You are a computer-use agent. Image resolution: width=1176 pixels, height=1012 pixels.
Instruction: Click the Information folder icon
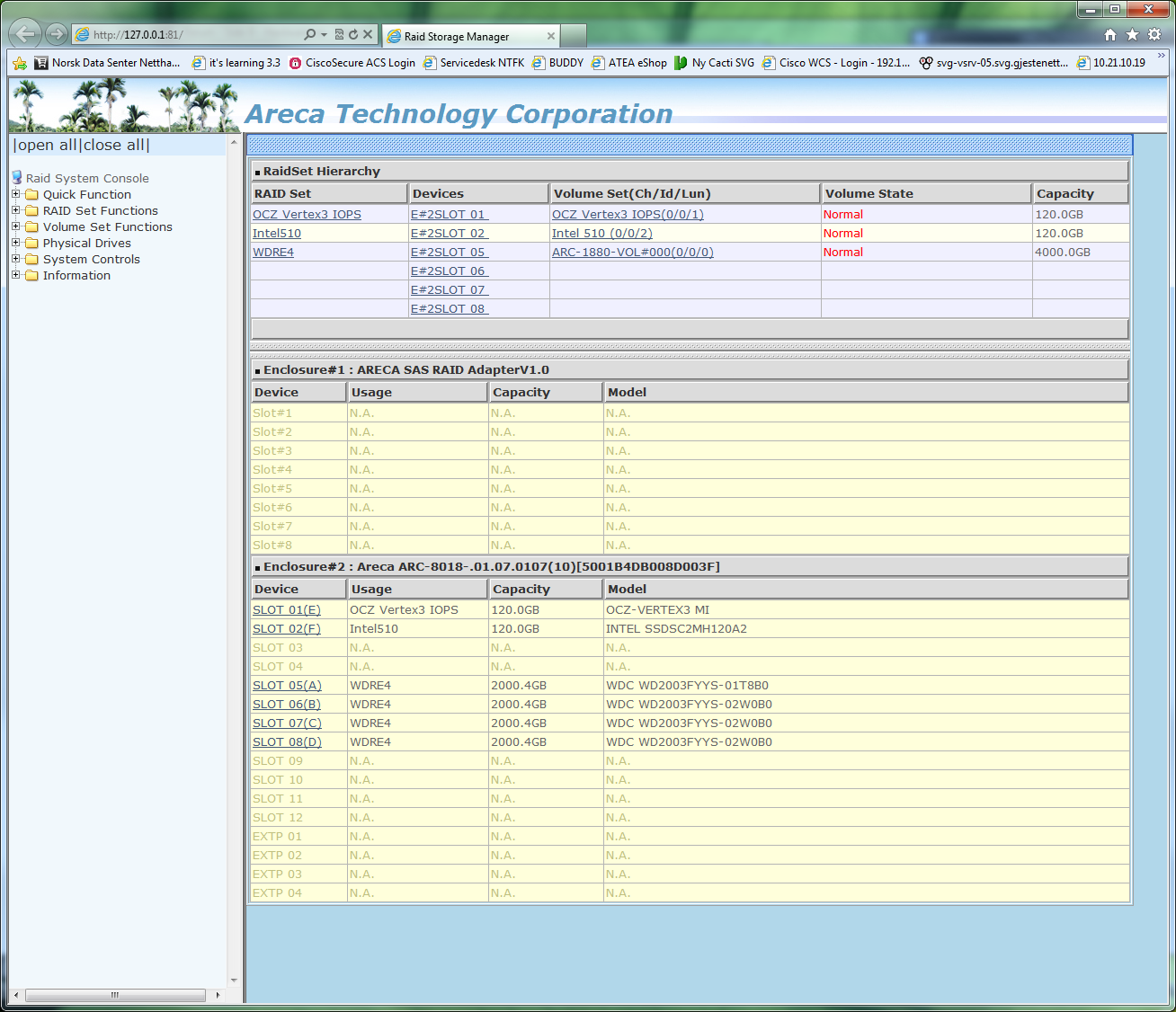coord(31,275)
